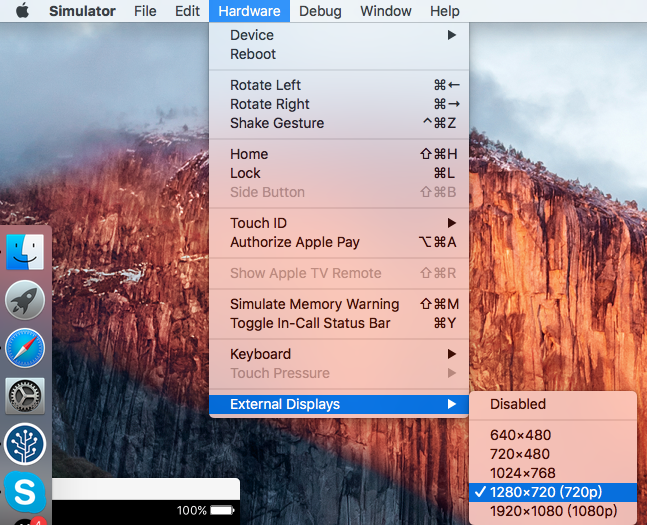Image resolution: width=647 pixels, height=525 pixels.
Task: Click the 100% battery text in simulator
Action: coord(191,511)
